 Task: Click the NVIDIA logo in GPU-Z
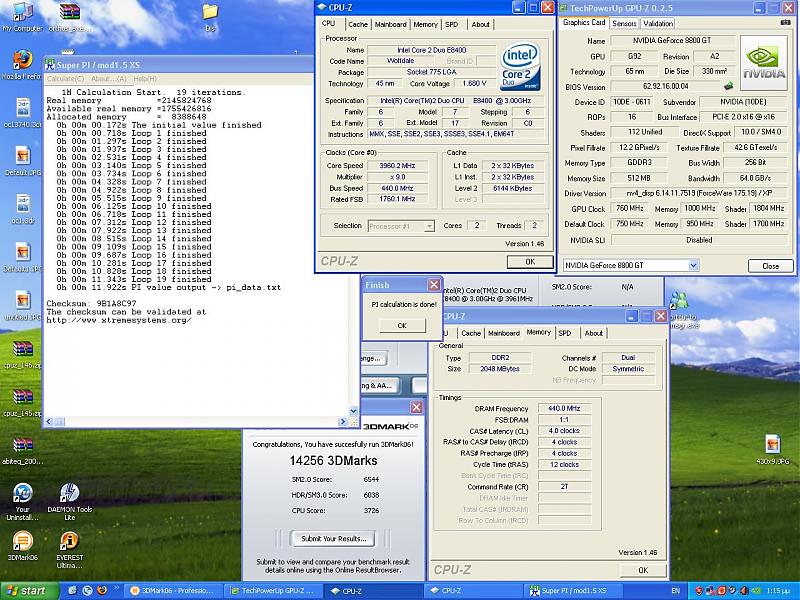(x=763, y=63)
